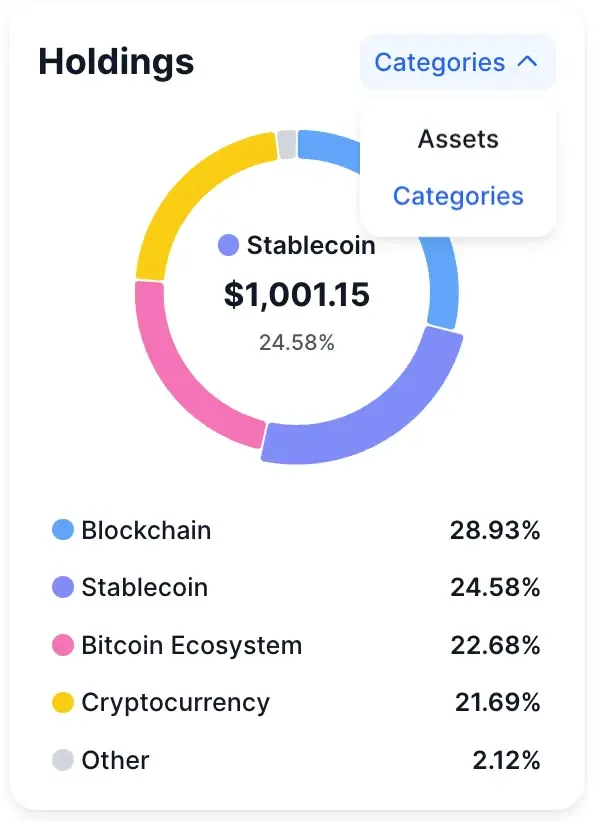596x822 pixels.
Task: Click the $1,001.15 value in the chart center
Action: [296, 295]
